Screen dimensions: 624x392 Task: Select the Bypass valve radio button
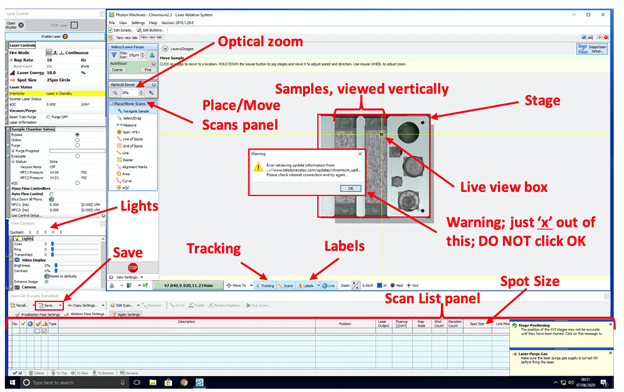(77, 135)
